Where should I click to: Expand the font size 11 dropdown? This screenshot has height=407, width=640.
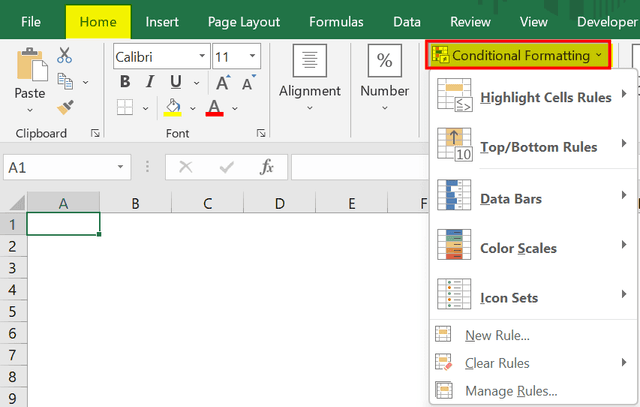[252, 57]
